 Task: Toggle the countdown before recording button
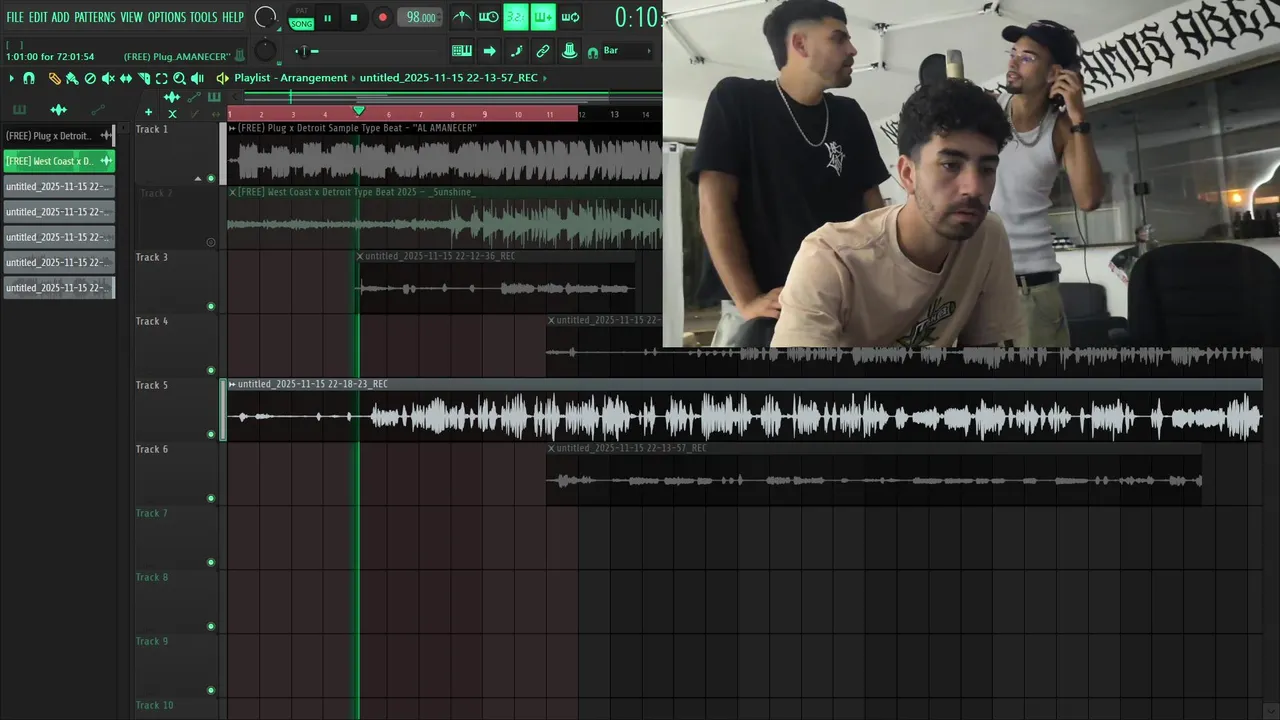pos(515,17)
